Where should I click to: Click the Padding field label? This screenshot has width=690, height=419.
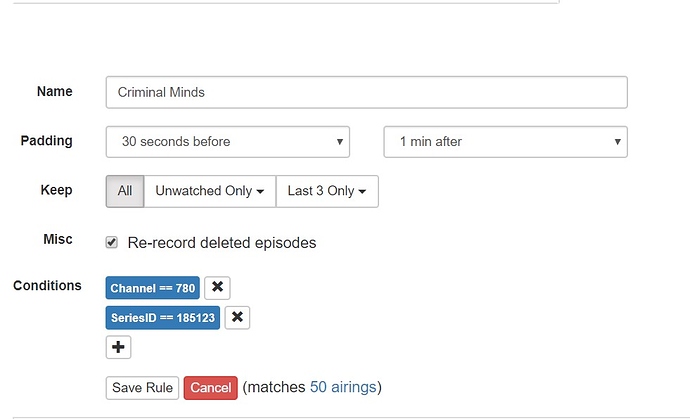pos(47,141)
